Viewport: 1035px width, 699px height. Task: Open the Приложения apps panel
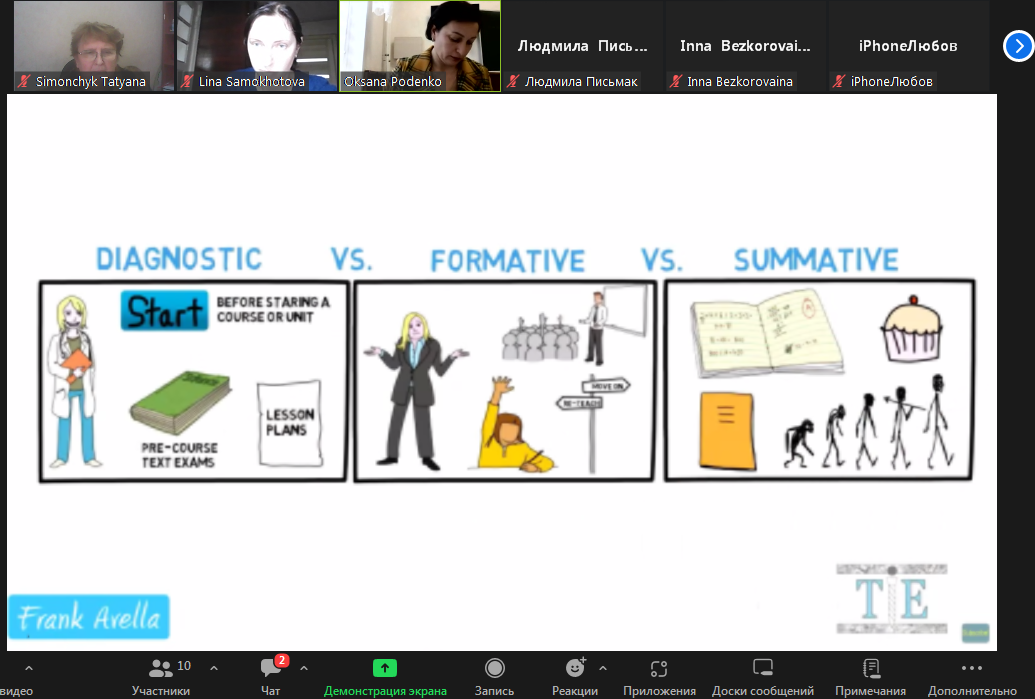pyautogui.click(x=659, y=675)
